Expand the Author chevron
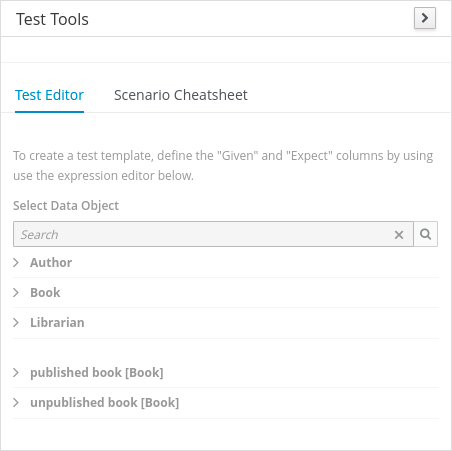 [16, 263]
